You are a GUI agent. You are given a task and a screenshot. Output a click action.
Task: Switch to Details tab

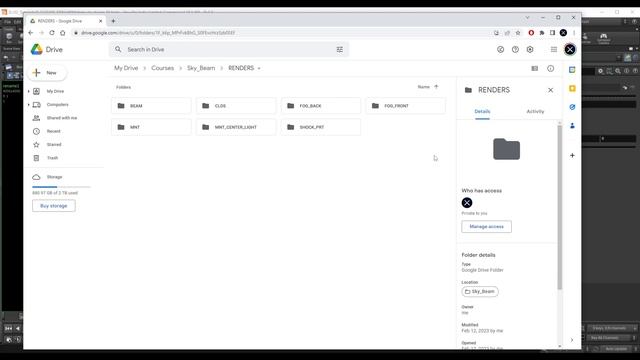482,111
